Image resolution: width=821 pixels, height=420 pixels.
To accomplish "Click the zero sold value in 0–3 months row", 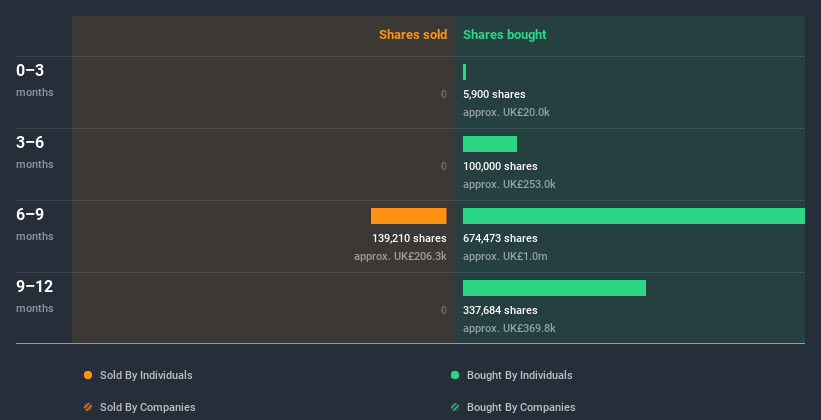I will (x=443, y=94).
